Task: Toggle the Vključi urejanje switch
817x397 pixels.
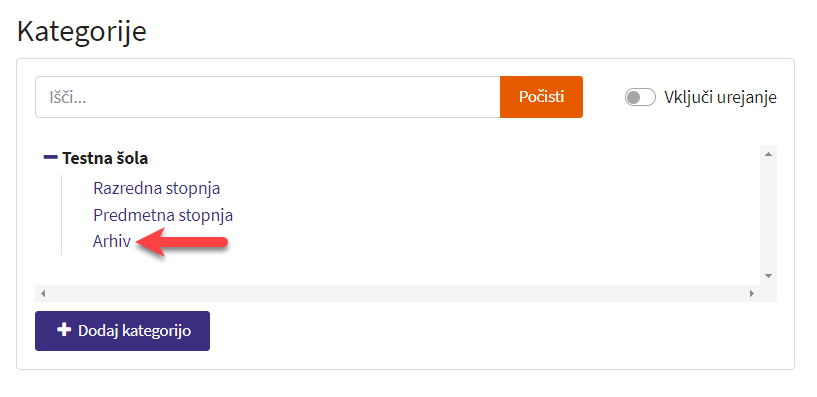Action: [640, 97]
